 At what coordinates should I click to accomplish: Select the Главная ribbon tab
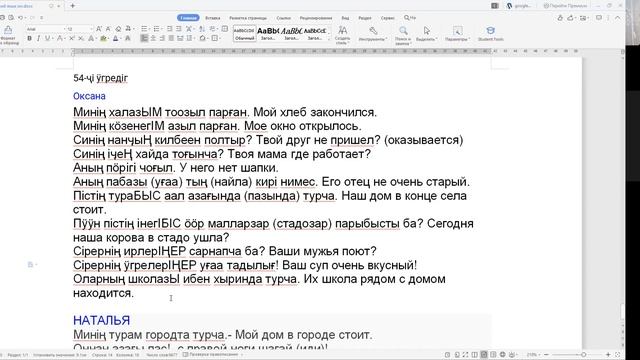[x=188, y=18]
